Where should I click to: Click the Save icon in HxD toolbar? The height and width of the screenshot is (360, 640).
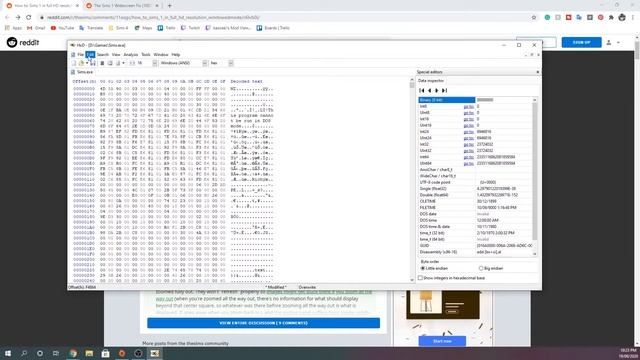93,63
